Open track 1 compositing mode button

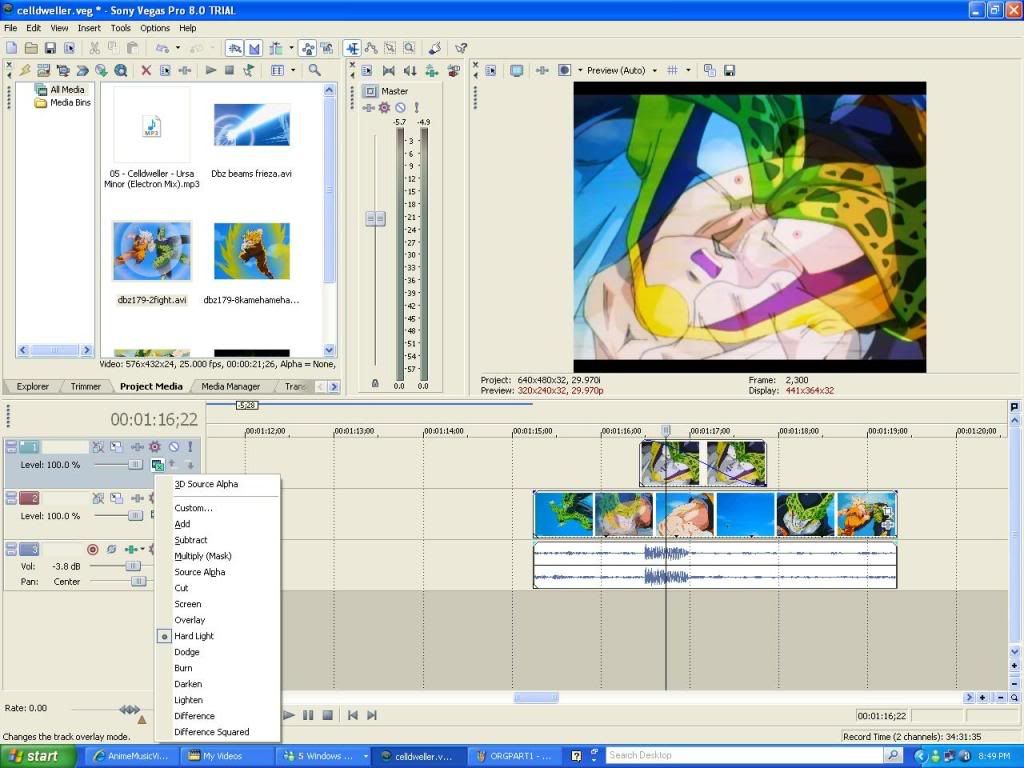tap(157, 465)
